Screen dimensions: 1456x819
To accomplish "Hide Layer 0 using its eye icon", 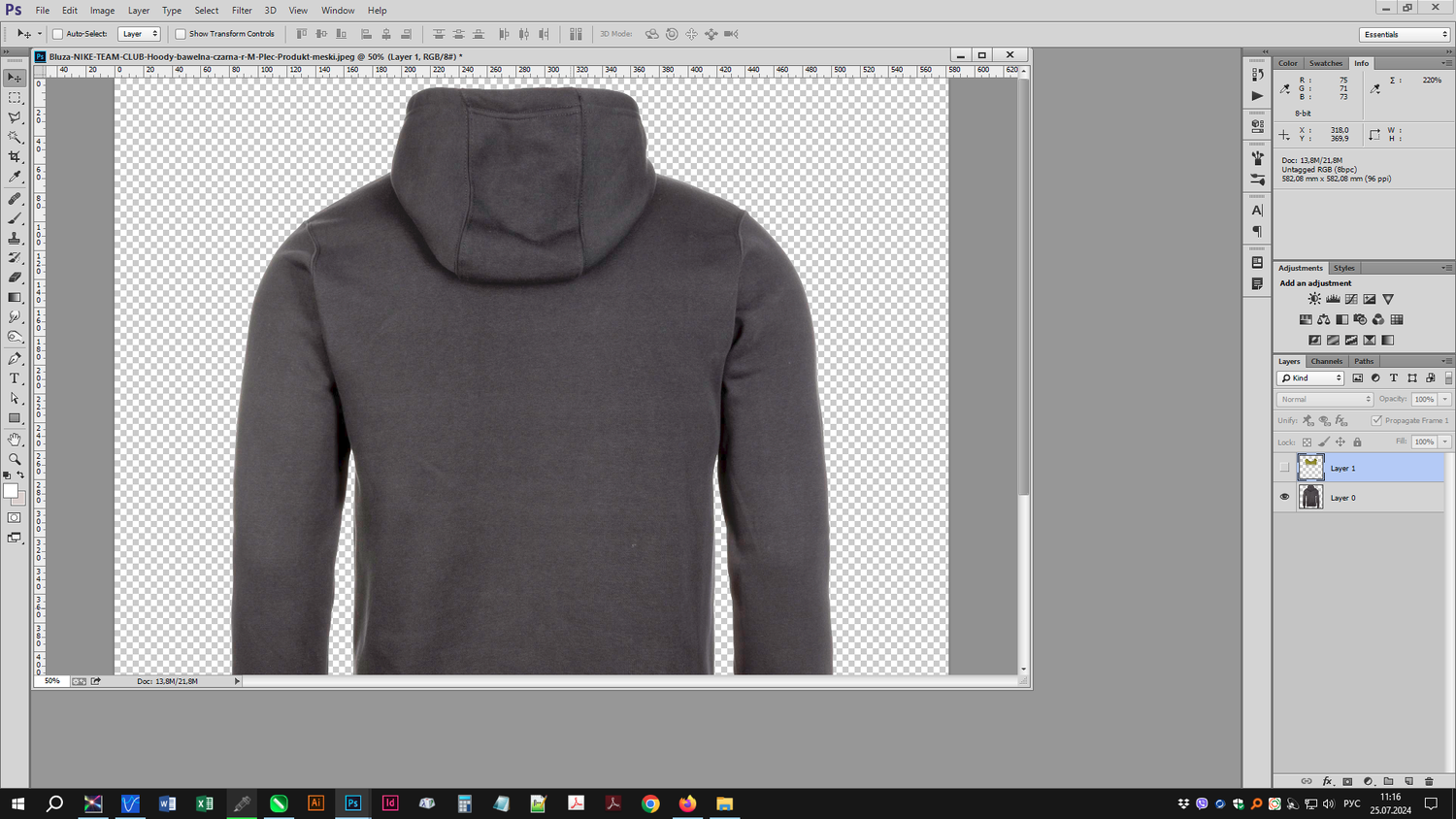I will click(1284, 497).
